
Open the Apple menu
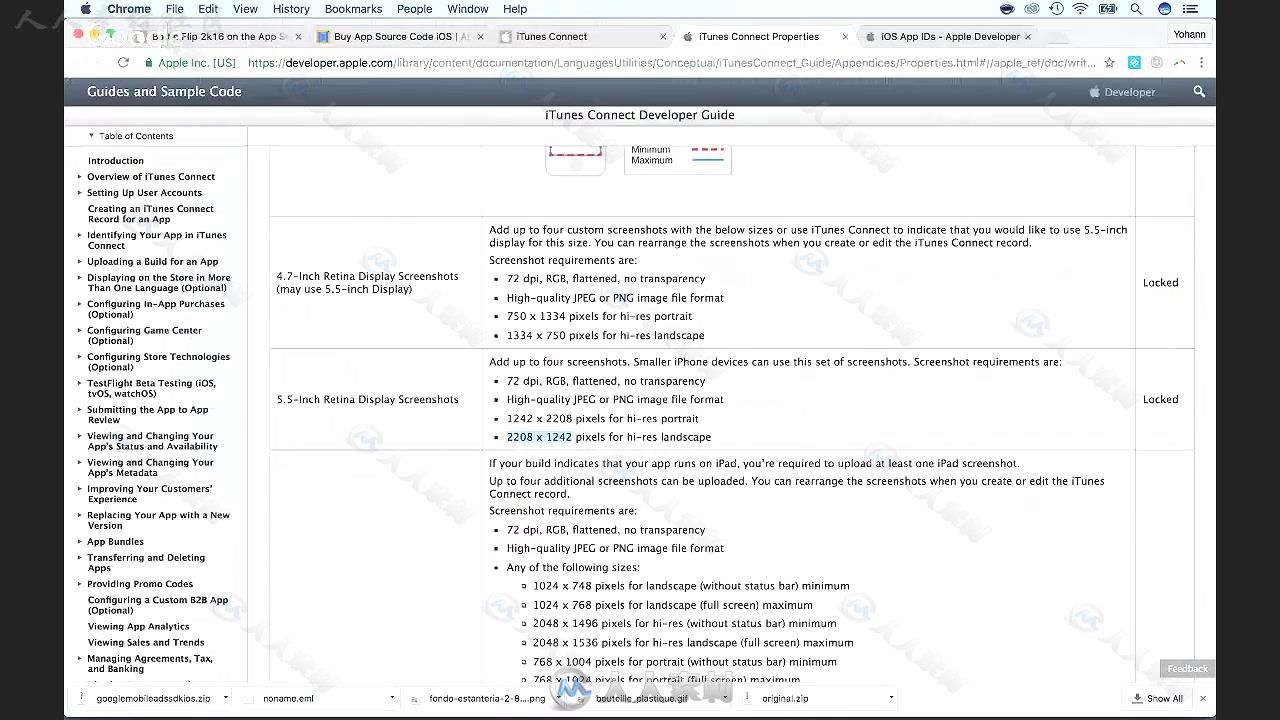(x=85, y=9)
